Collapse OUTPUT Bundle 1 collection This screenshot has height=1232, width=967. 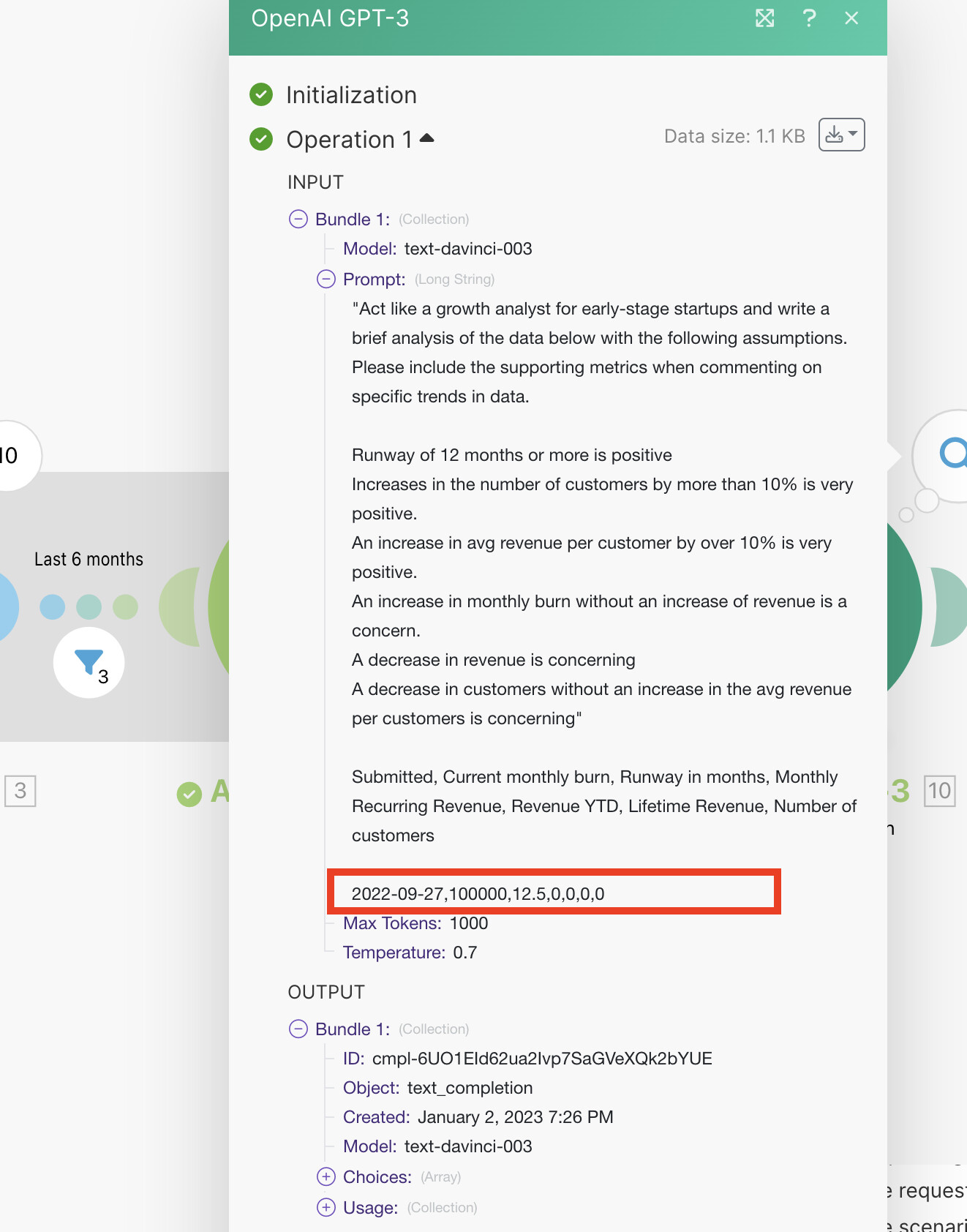[x=298, y=1029]
